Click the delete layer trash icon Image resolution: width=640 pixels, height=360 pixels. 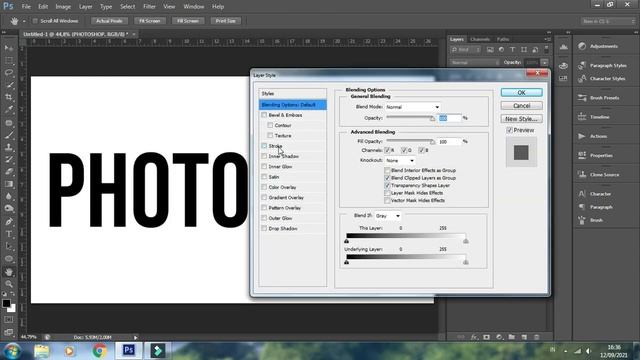click(x=537, y=337)
